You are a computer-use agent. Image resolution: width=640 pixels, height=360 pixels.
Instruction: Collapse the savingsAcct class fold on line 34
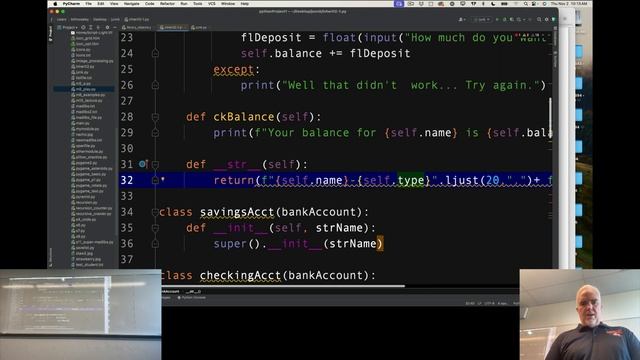(155, 212)
